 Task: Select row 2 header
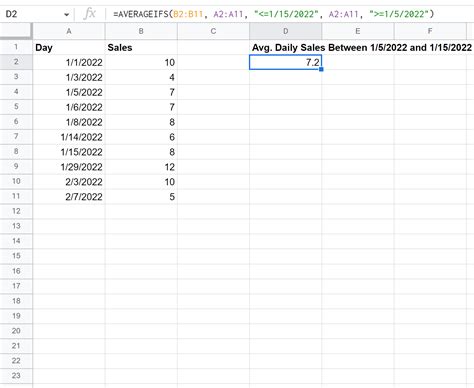[16, 62]
